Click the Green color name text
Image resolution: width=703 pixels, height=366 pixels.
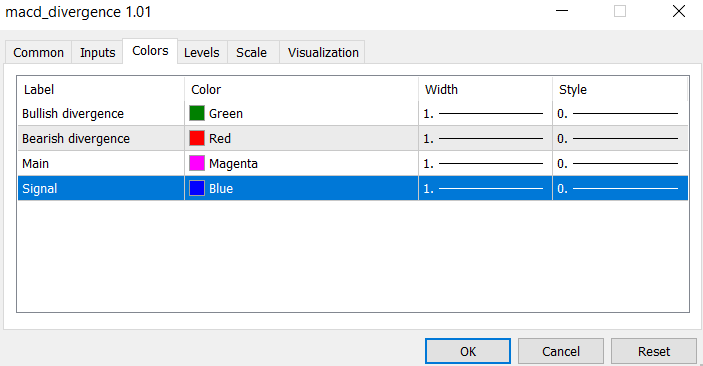click(226, 114)
